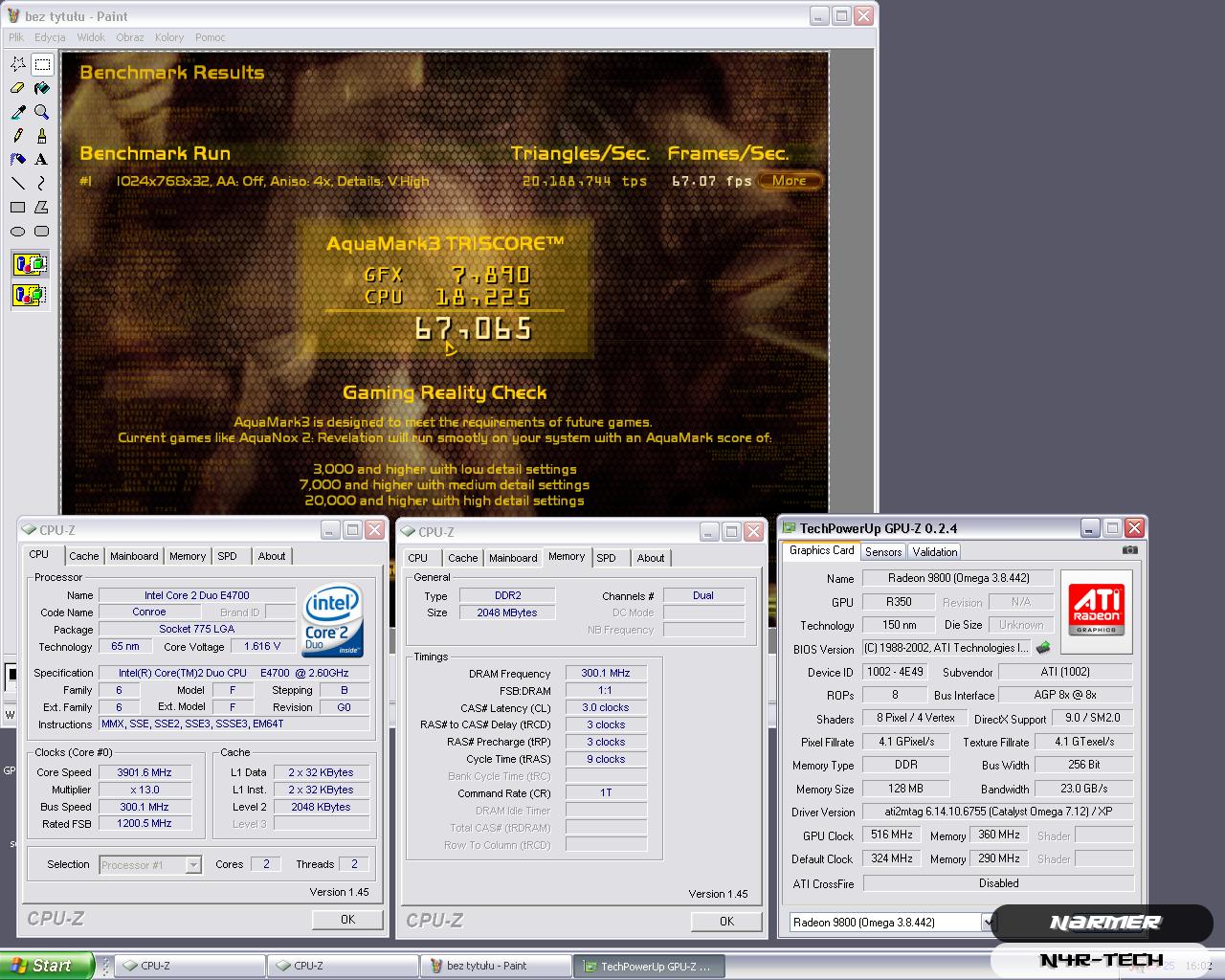Image resolution: width=1225 pixels, height=980 pixels.
Task: Enable opaque selection mode in Paint
Action: click(x=30, y=264)
